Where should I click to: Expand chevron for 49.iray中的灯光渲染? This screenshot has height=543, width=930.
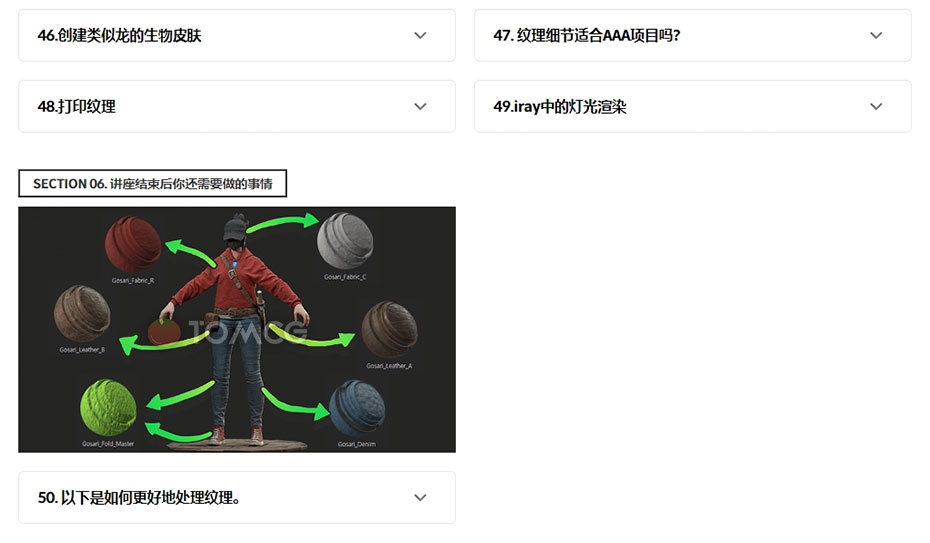point(875,107)
